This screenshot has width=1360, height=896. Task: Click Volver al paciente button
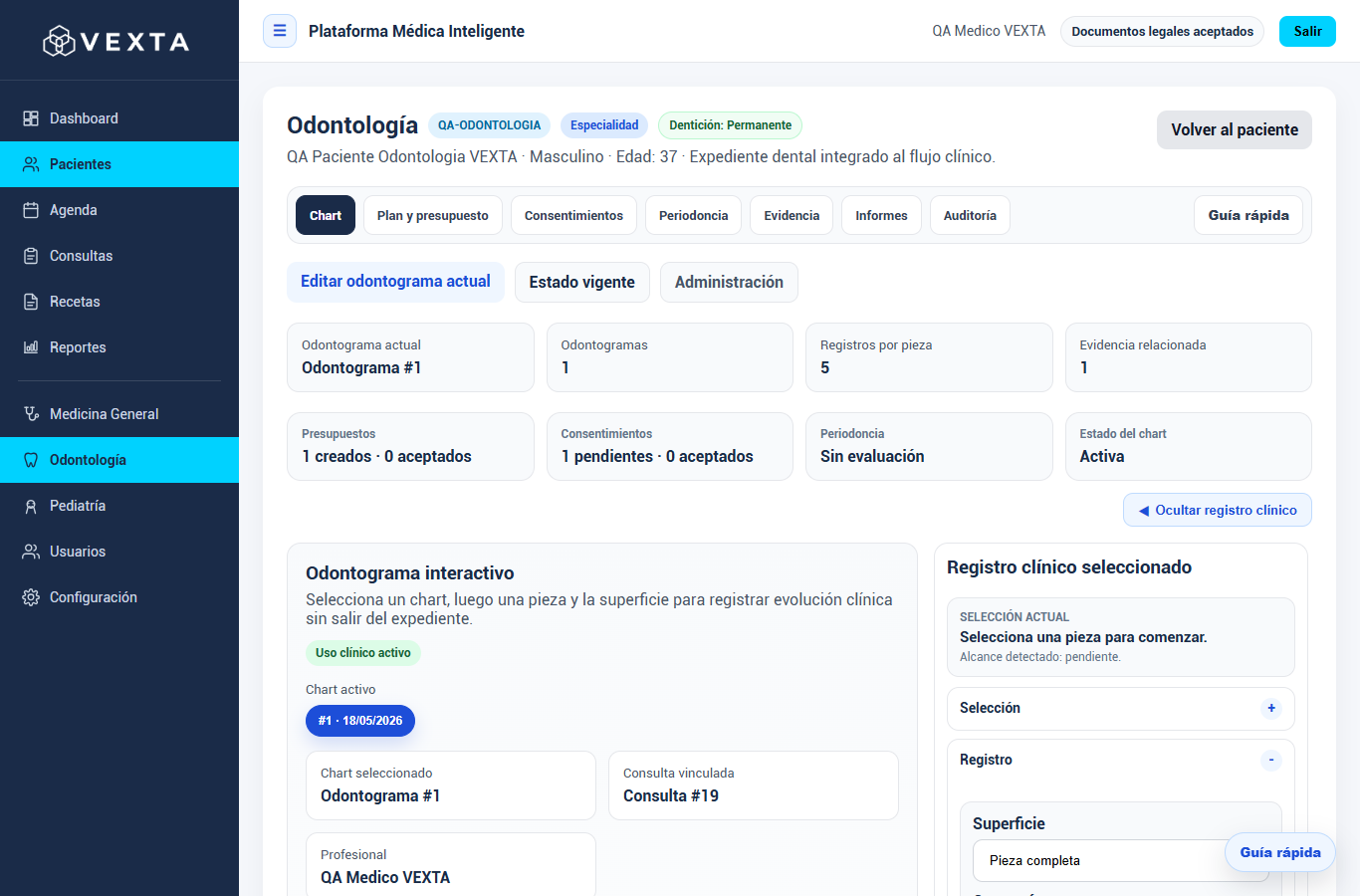tap(1235, 129)
